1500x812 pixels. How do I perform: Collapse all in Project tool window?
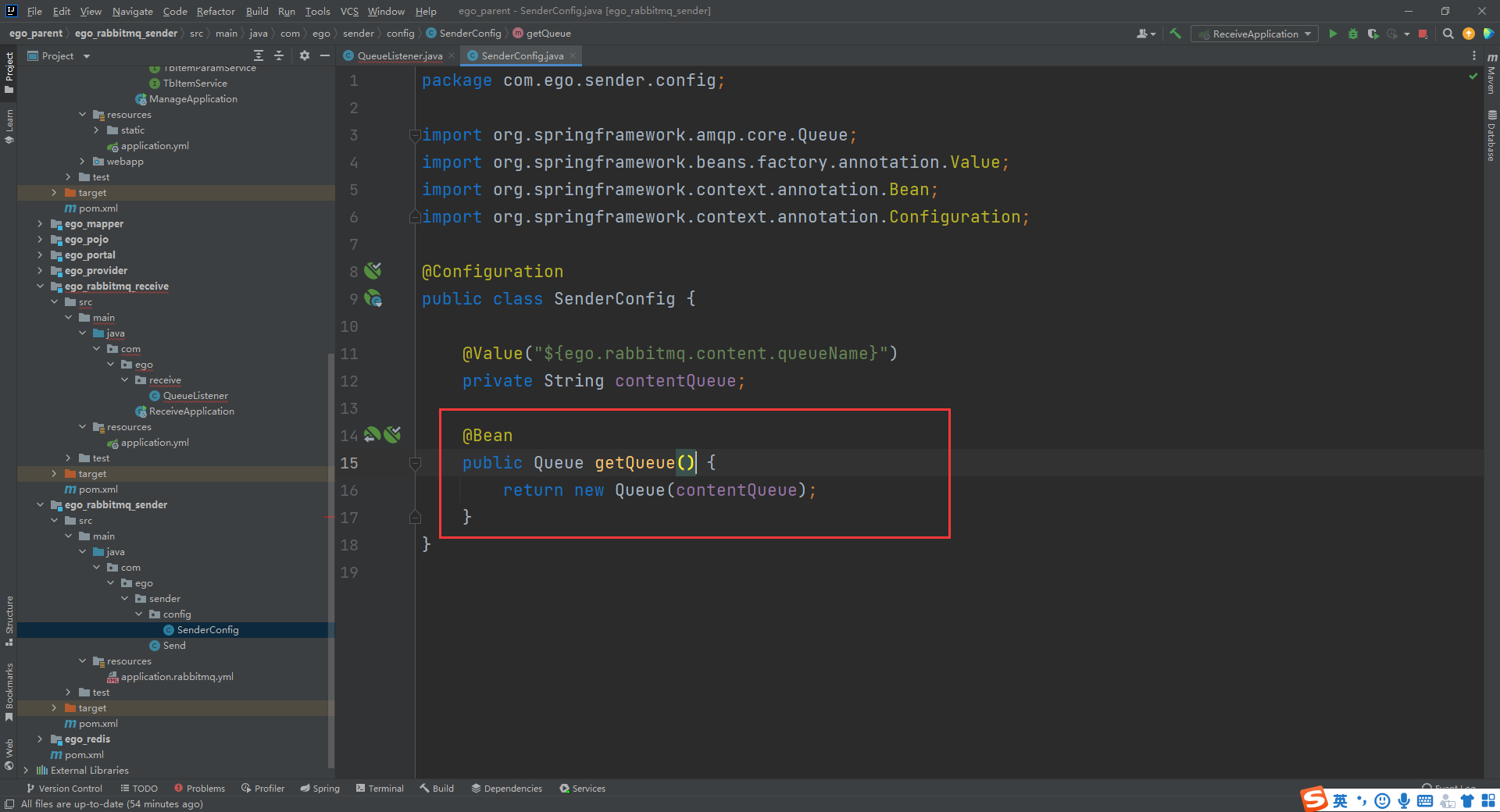click(279, 55)
